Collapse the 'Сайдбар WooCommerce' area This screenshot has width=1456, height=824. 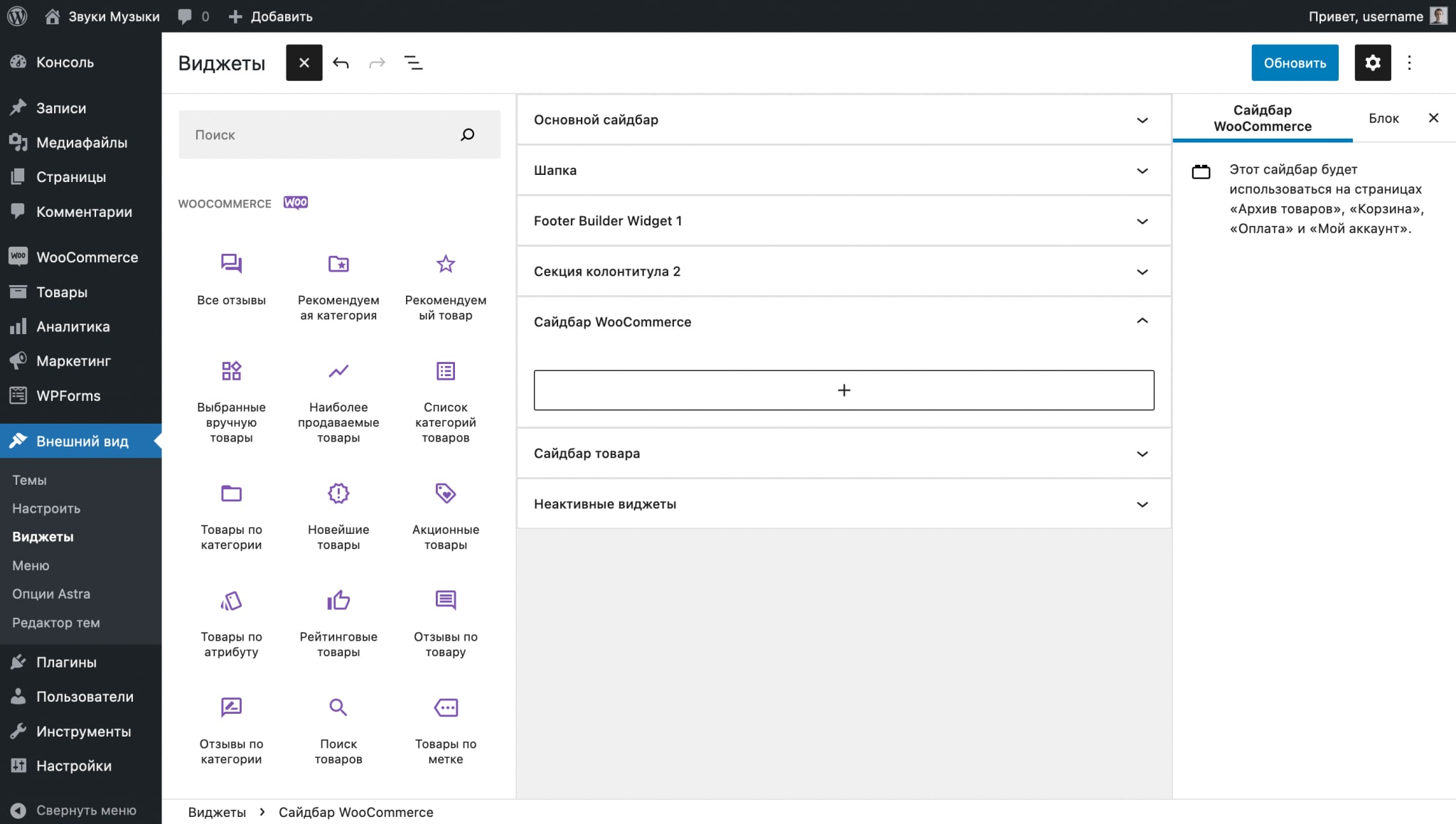[x=844, y=322]
